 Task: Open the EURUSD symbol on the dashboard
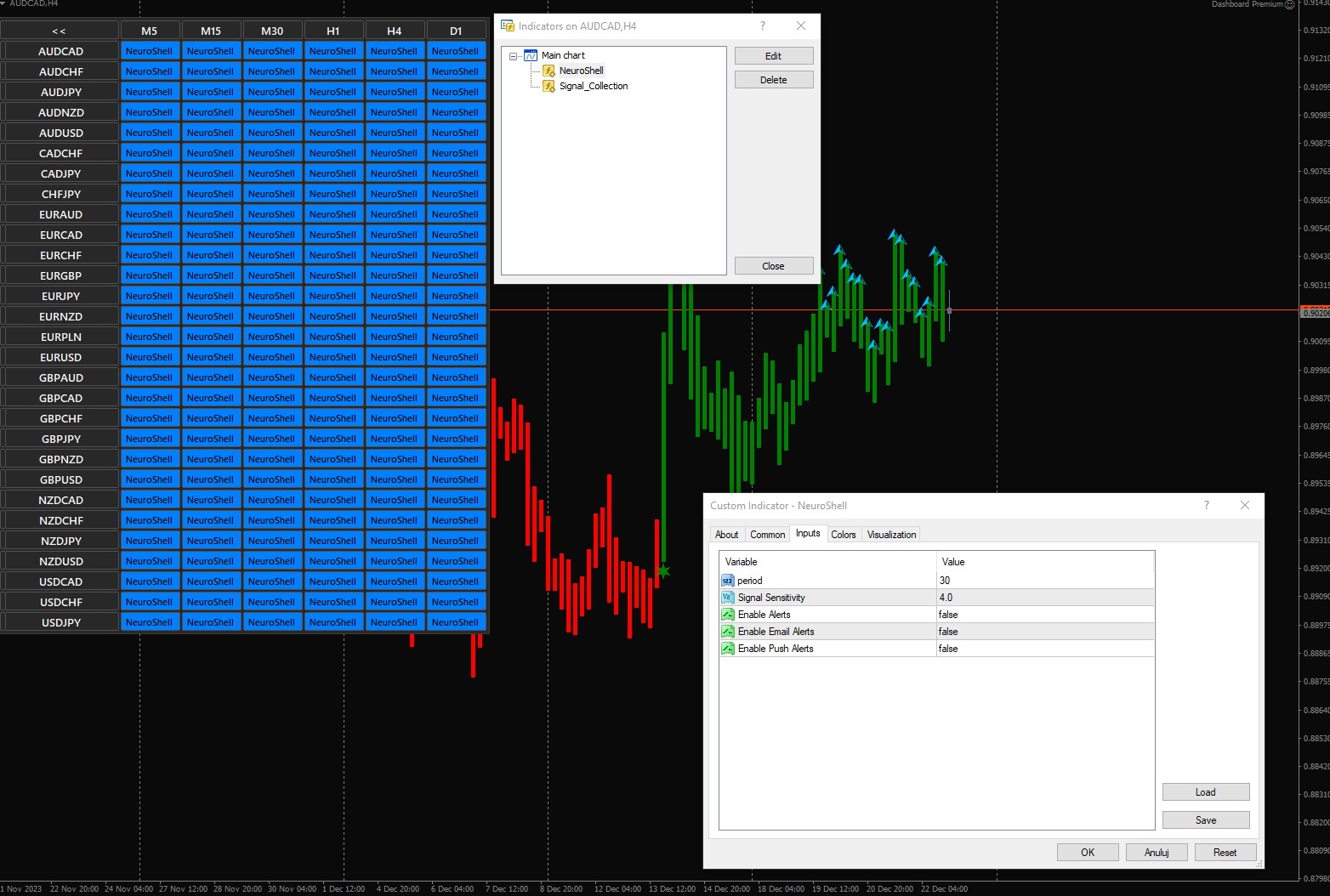coord(60,357)
